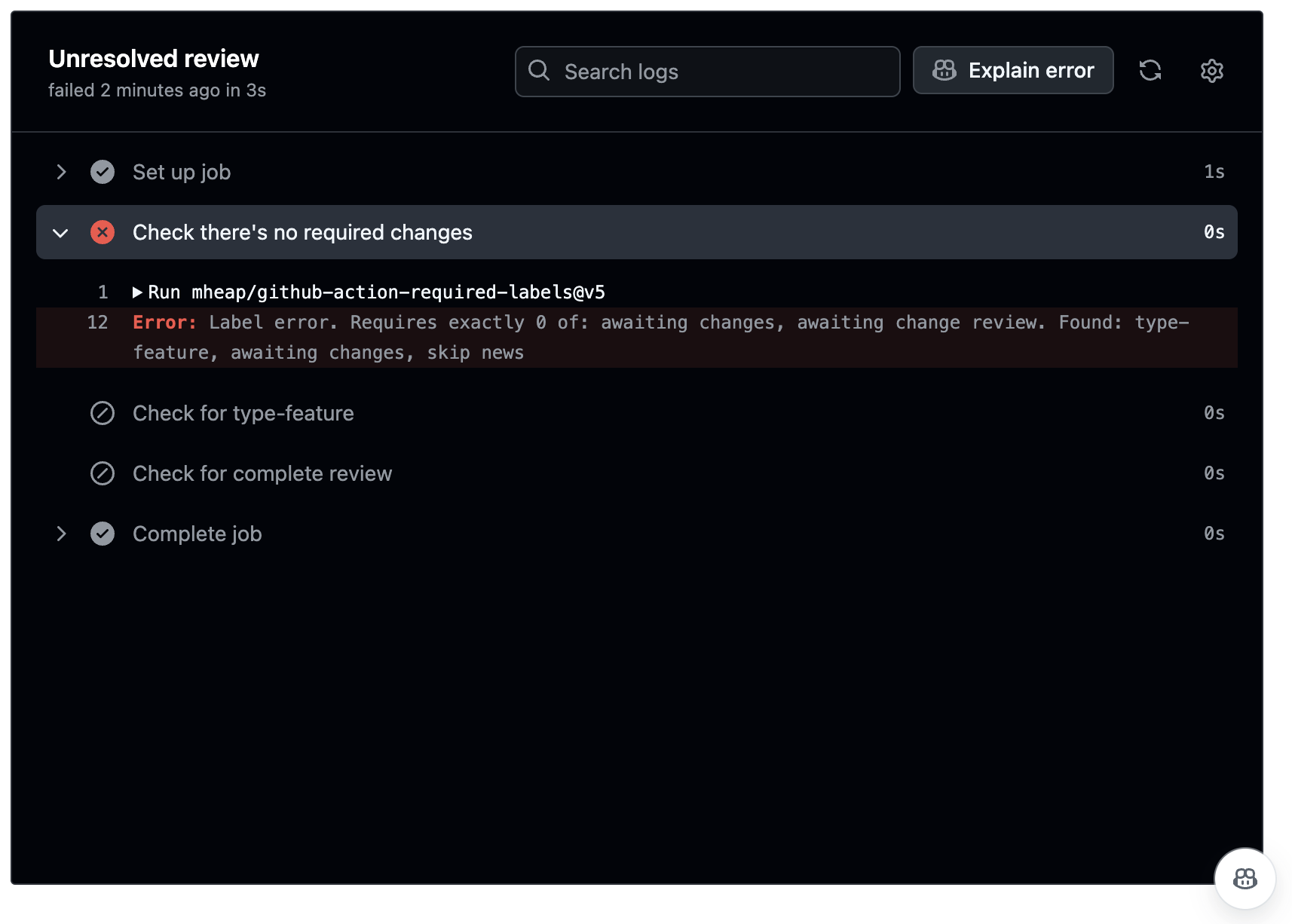Screen dimensions: 1292x924
Task: Click the Copilot icon in Explain error button
Action: point(945,70)
